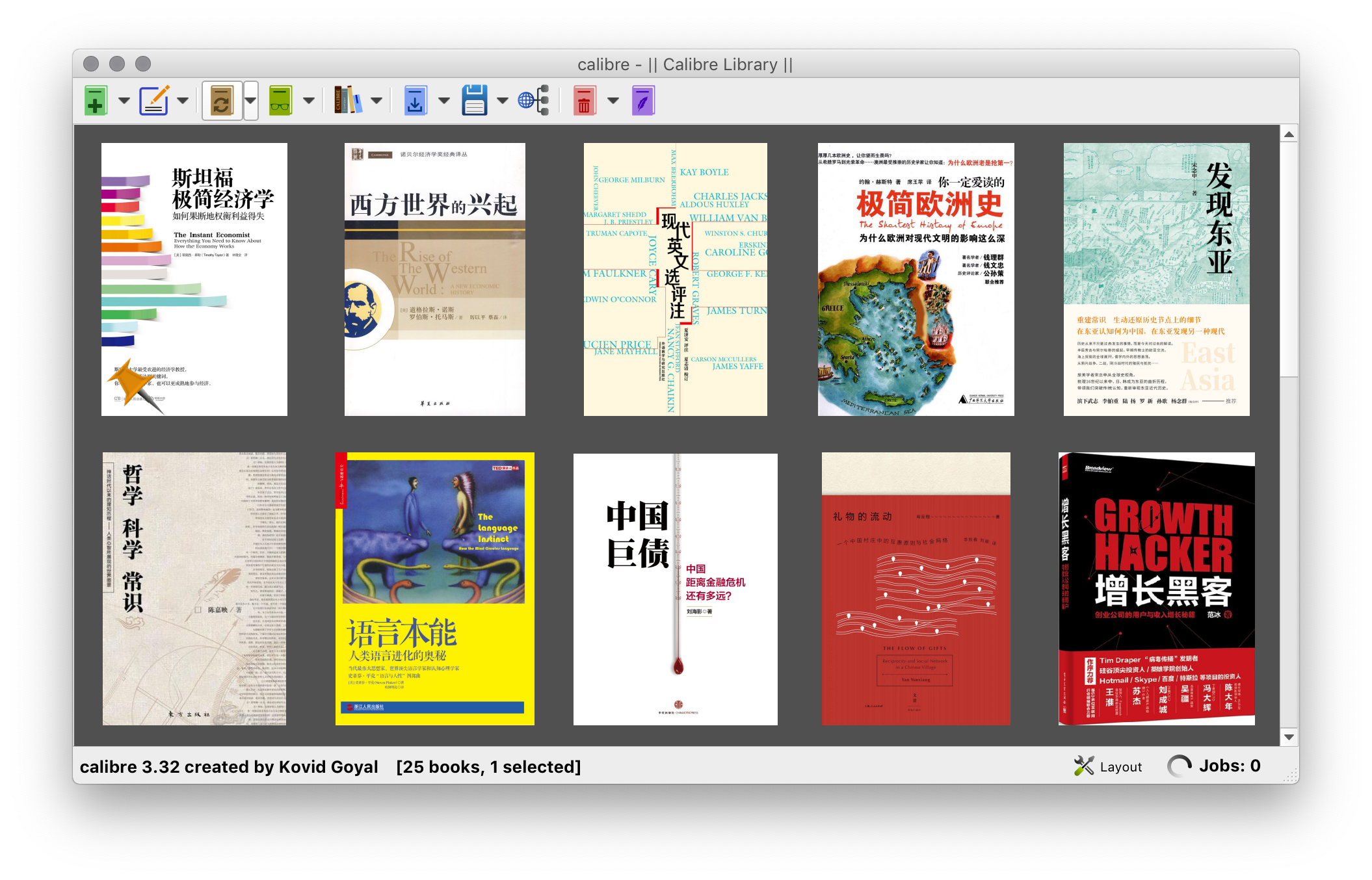Click the scrollbar down arrow

pyautogui.click(x=1288, y=738)
